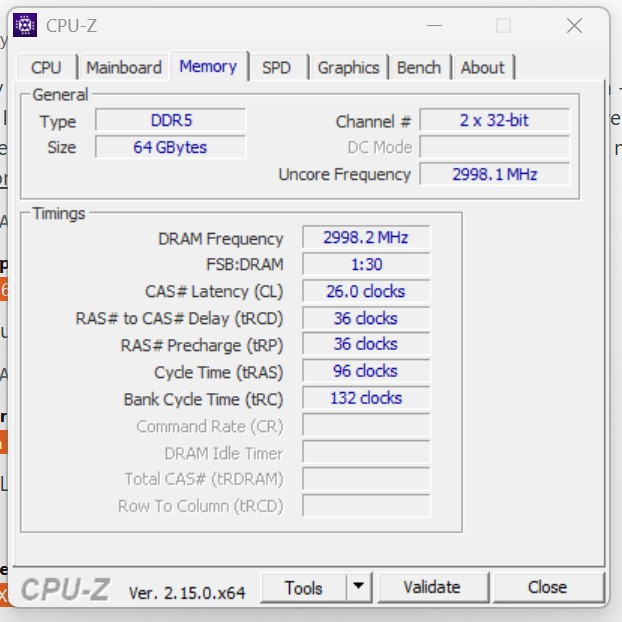The height and width of the screenshot is (622, 622).
Task: Switch to the CPU tab
Action: coord(46,67)
